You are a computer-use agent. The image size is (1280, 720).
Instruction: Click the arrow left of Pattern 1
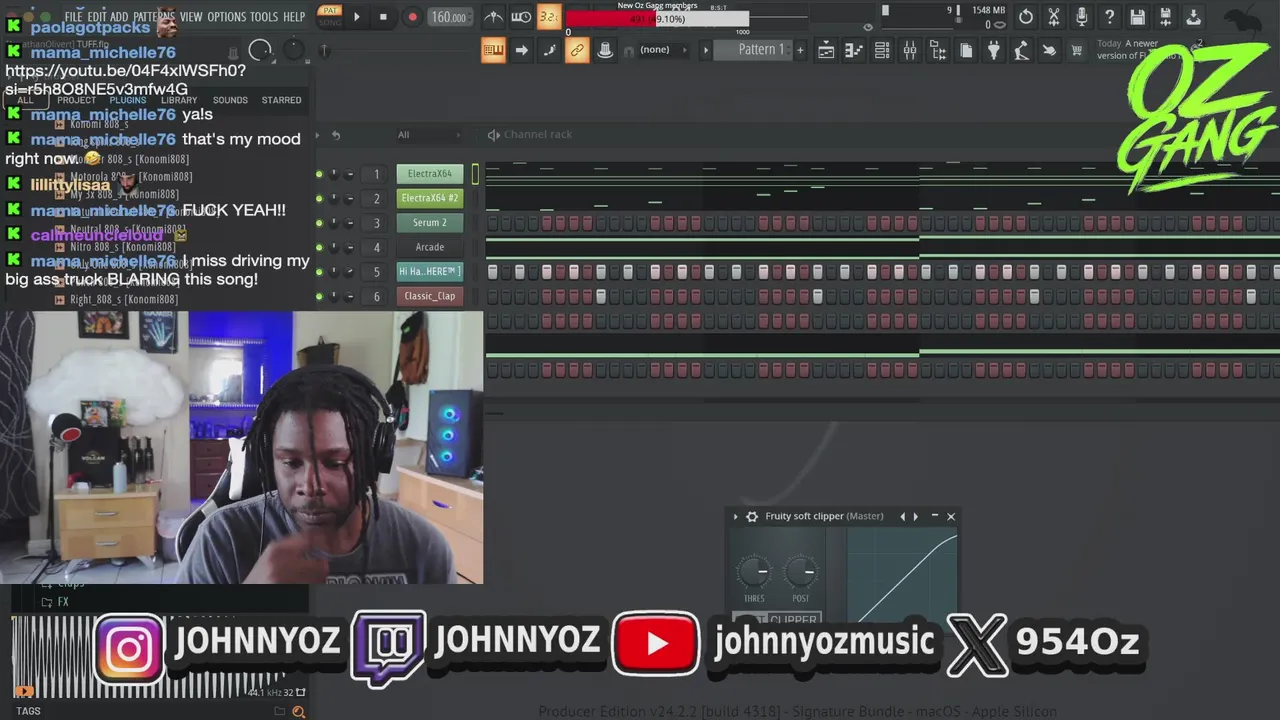pos(706,50)
